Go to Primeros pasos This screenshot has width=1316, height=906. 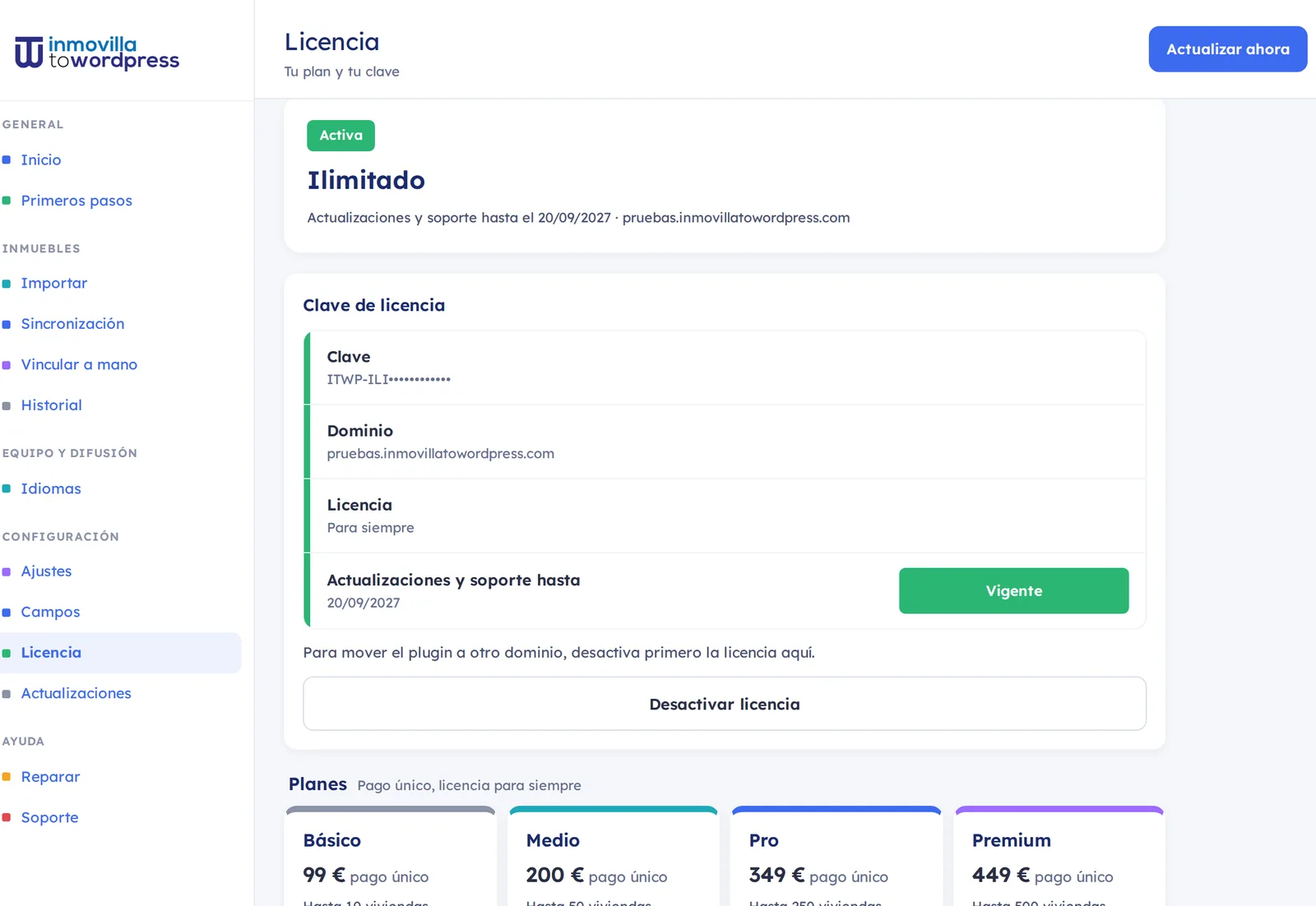coord(76,201)
